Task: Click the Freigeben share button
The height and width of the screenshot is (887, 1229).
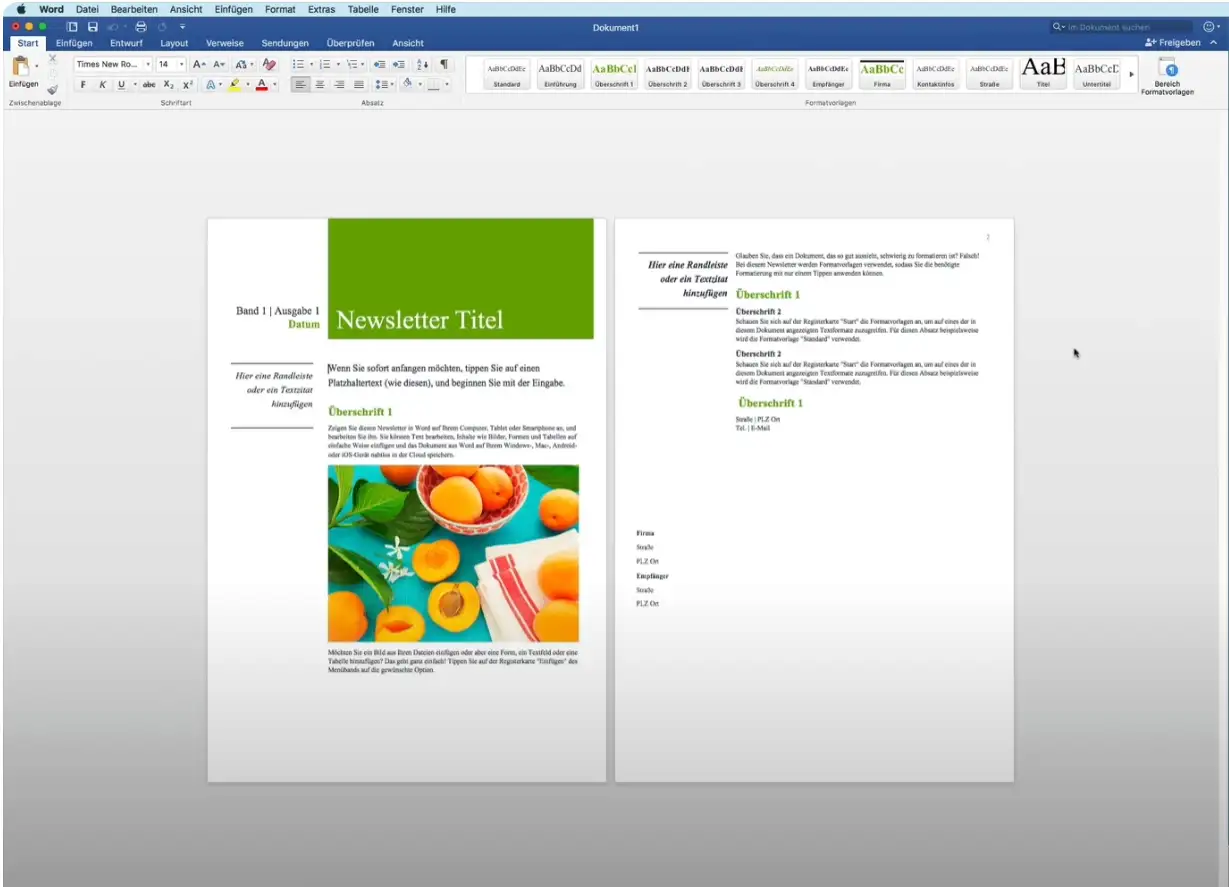Action: [x=1173, y=43]
